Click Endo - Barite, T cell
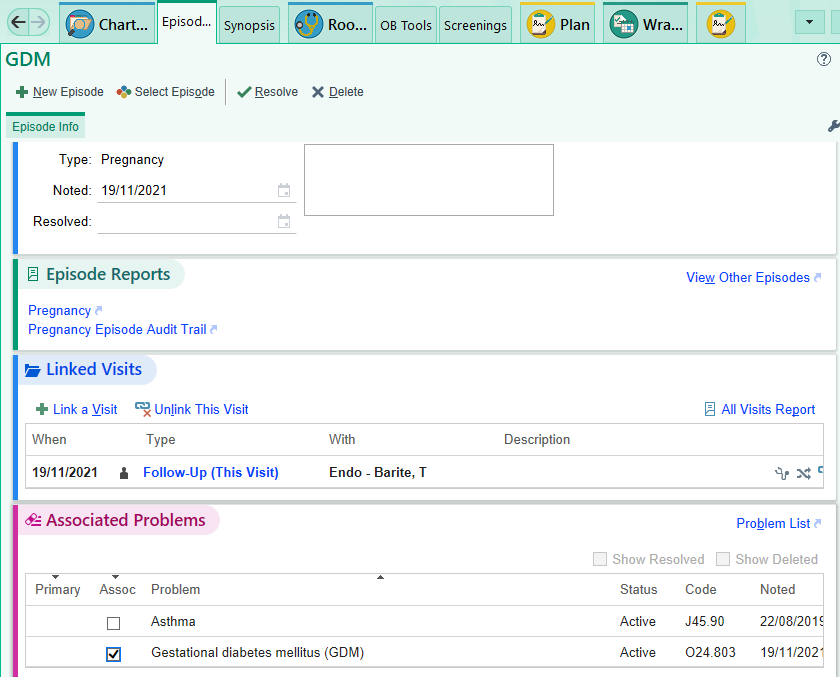The height and width of the screenshot is (677, 840). click(x=378, y=472)
